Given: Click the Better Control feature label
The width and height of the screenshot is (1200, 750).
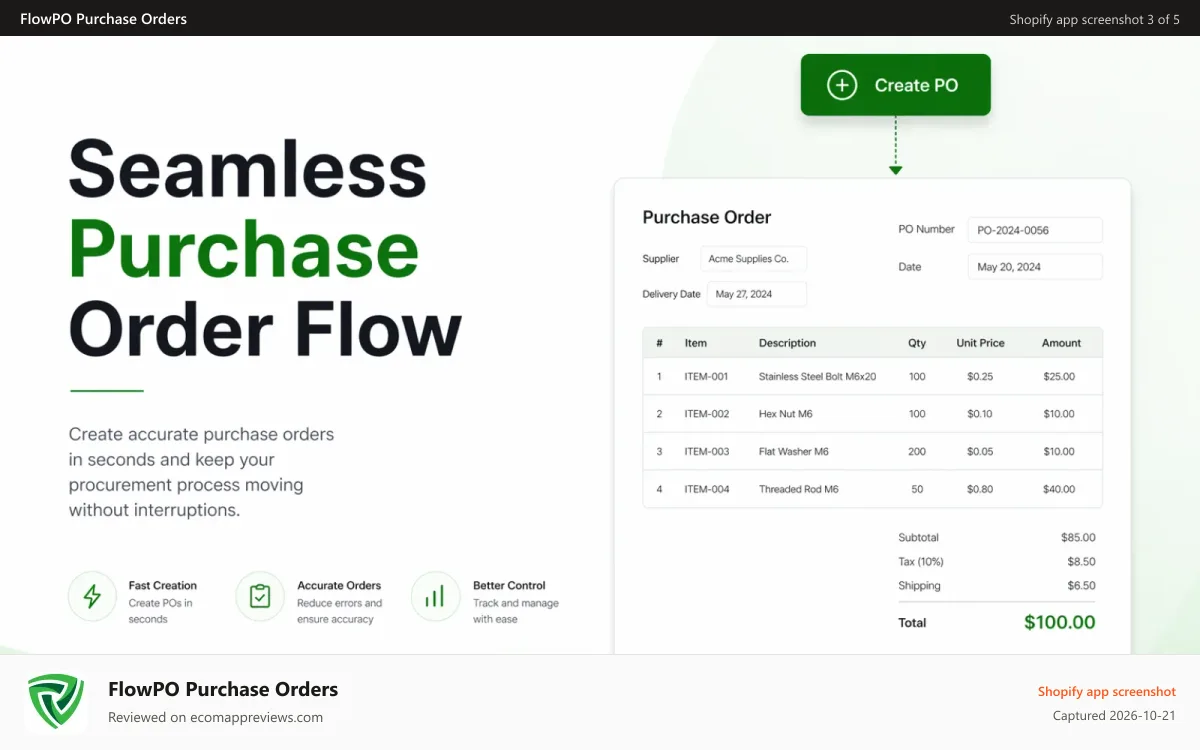Looking at the screenshot, I should (509, 586).
